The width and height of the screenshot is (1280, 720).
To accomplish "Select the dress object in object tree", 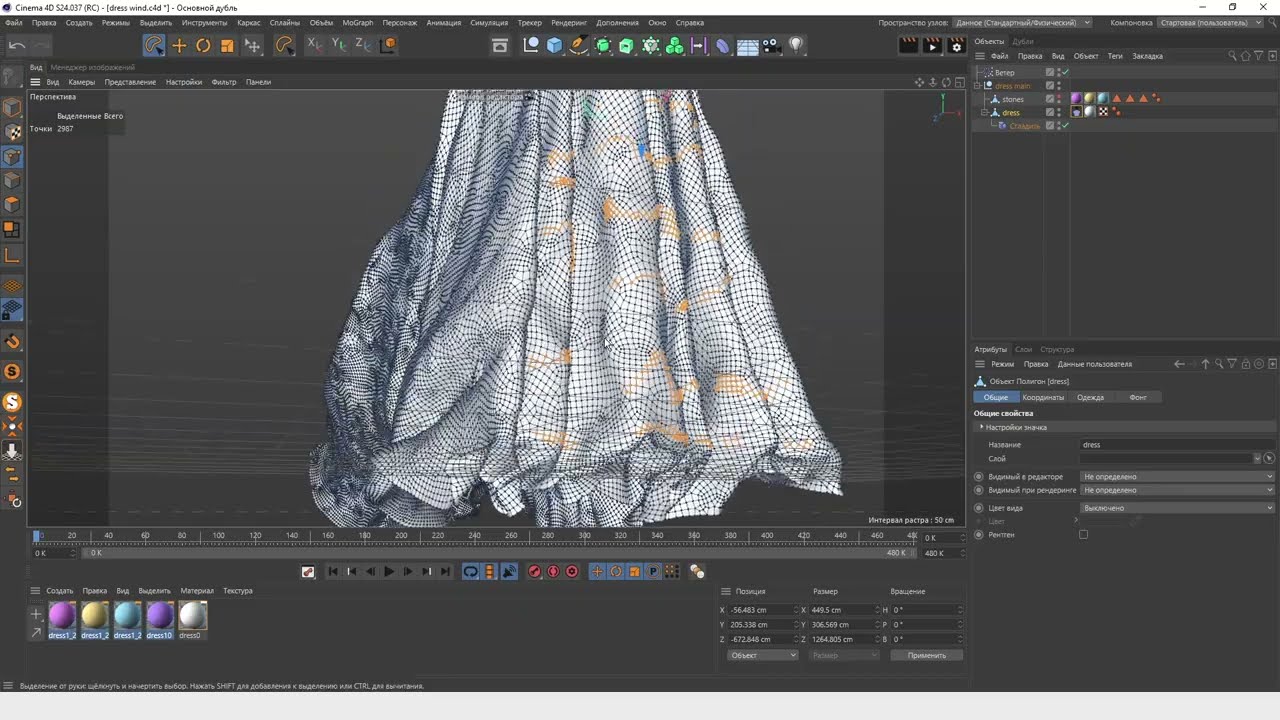I will [1011, 113].
